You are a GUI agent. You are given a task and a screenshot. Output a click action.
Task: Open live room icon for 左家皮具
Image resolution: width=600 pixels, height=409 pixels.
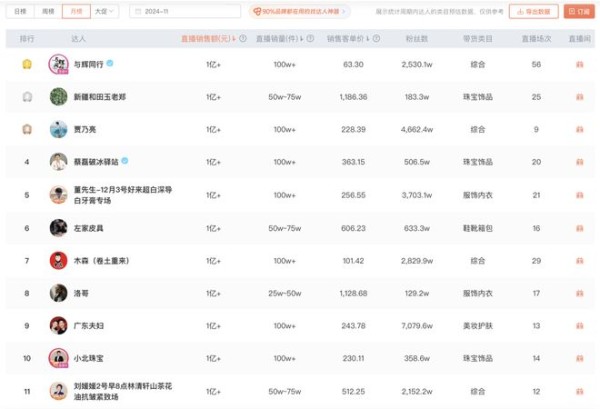pos(579,228)
